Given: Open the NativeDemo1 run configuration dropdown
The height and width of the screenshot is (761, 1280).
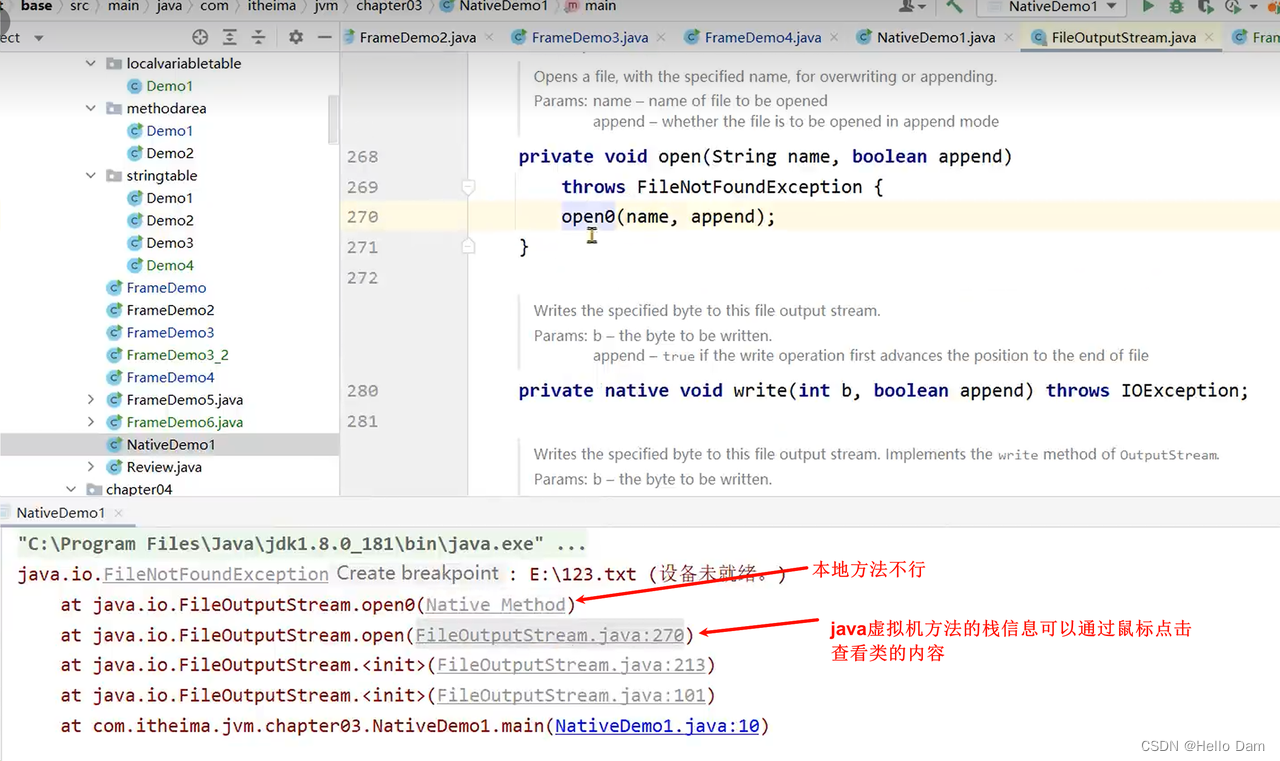Looking at the screenshot, I should [1051, 6].
